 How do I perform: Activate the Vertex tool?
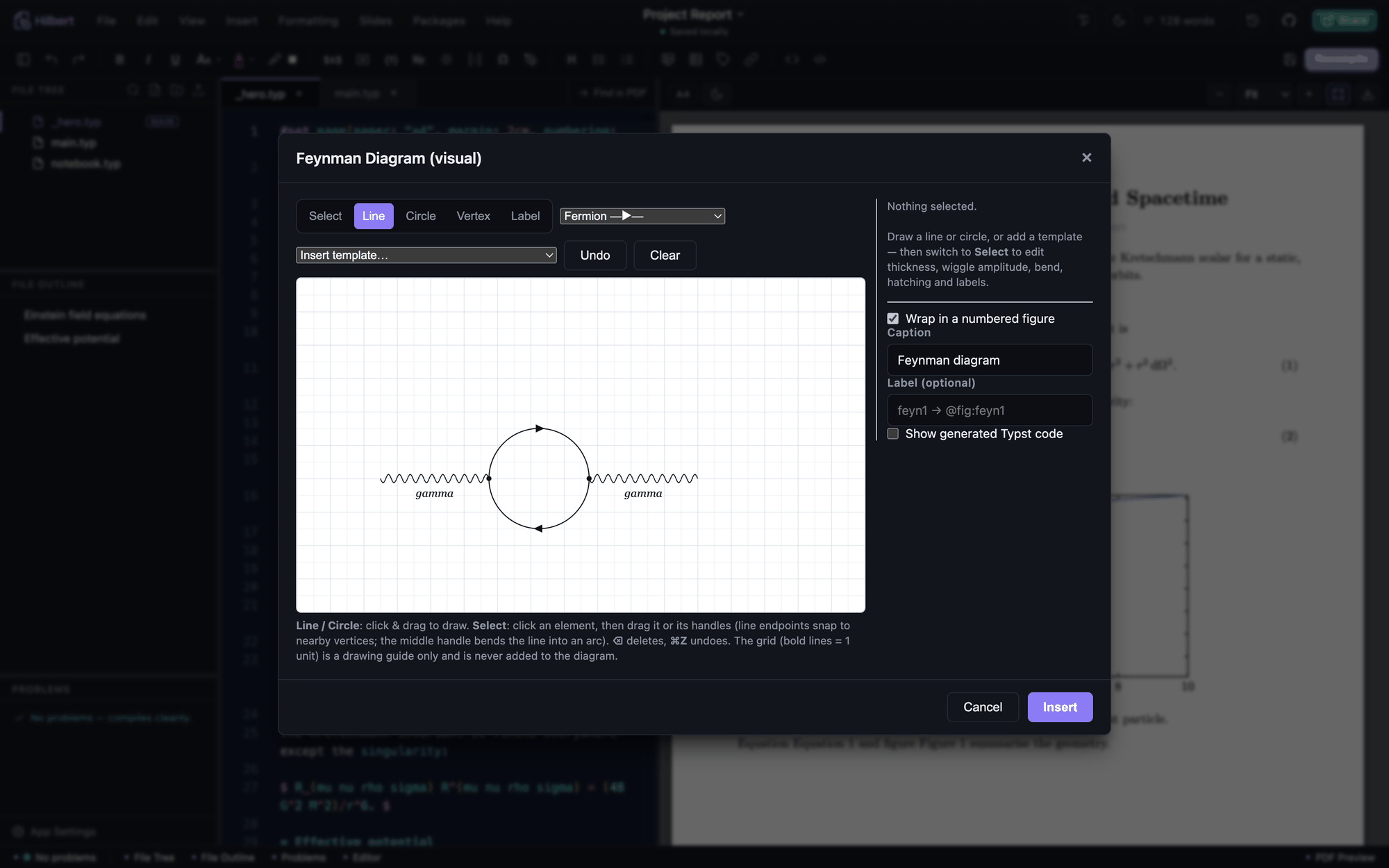click(474, 216)
